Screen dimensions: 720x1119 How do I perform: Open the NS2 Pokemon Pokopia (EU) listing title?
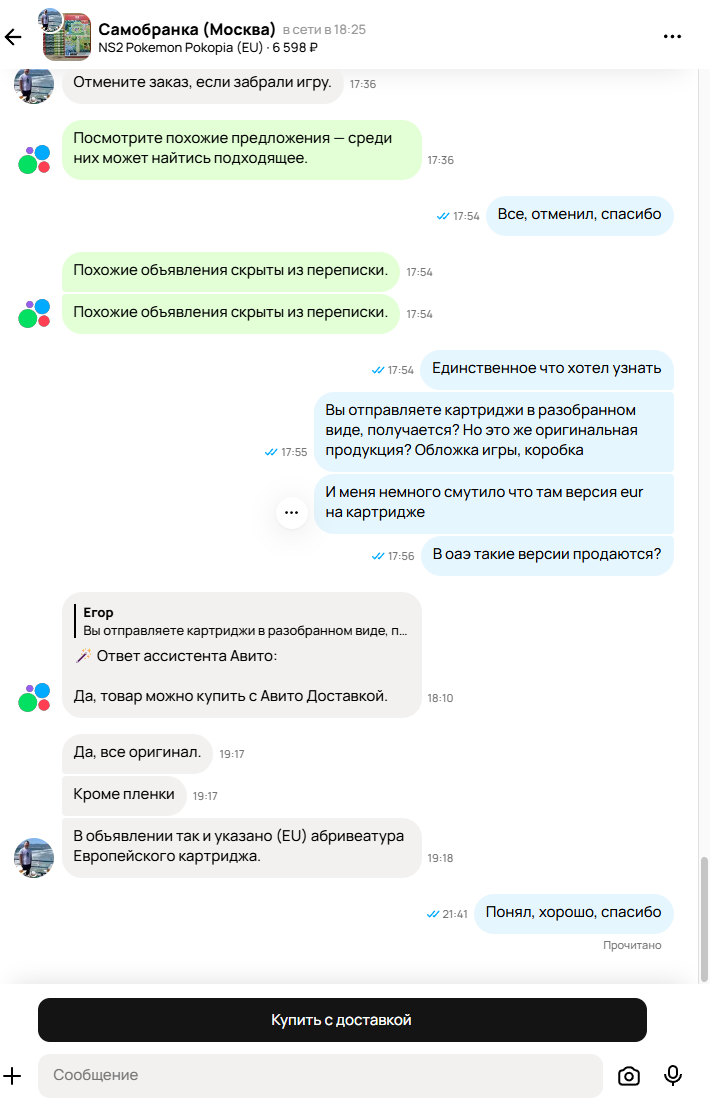181,48
